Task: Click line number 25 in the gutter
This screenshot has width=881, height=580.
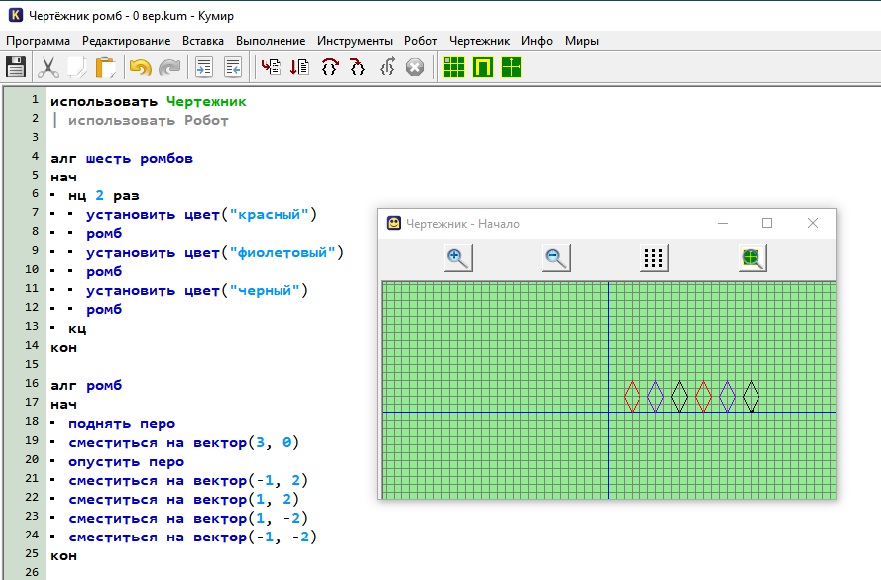Action: 32,553
